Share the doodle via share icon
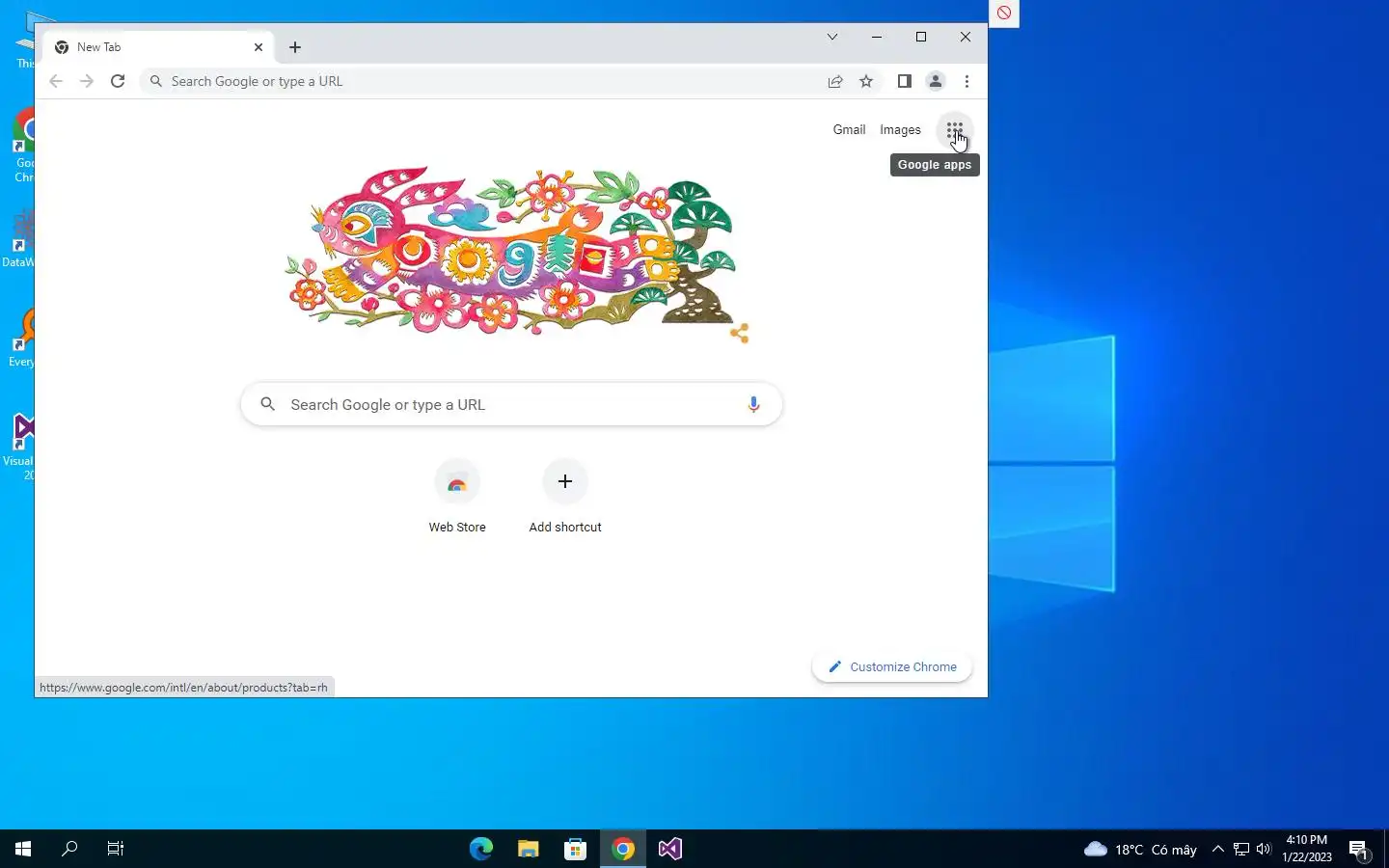The image size is (1389, 868). (x=739, y=334)
